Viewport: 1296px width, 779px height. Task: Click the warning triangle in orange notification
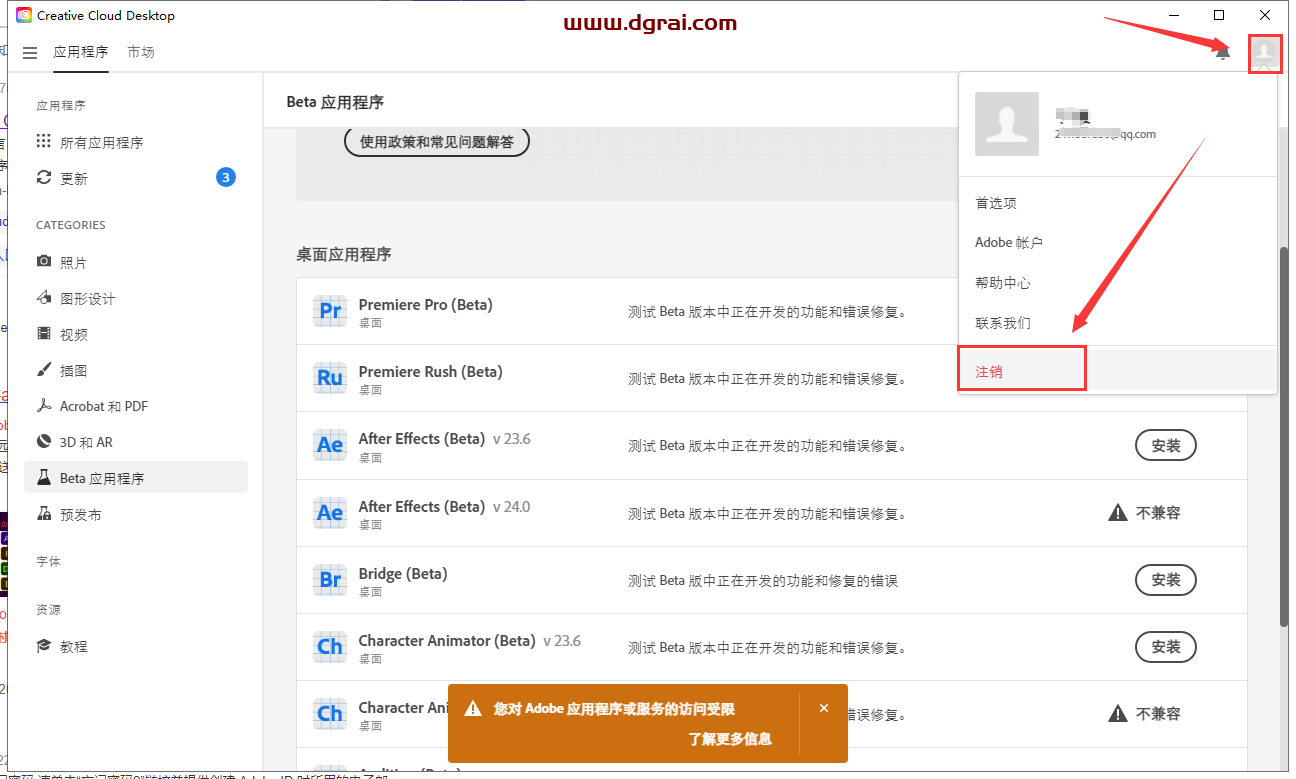tap(473, 709)
